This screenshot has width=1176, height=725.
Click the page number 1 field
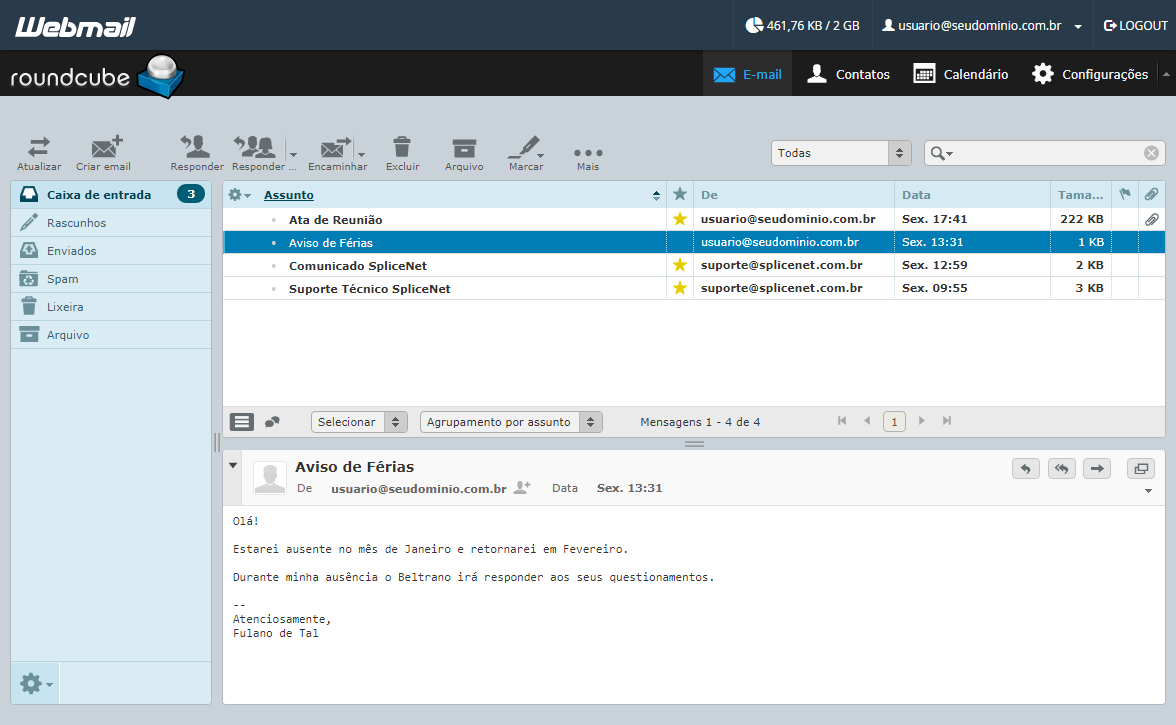(x=894, y=422)
